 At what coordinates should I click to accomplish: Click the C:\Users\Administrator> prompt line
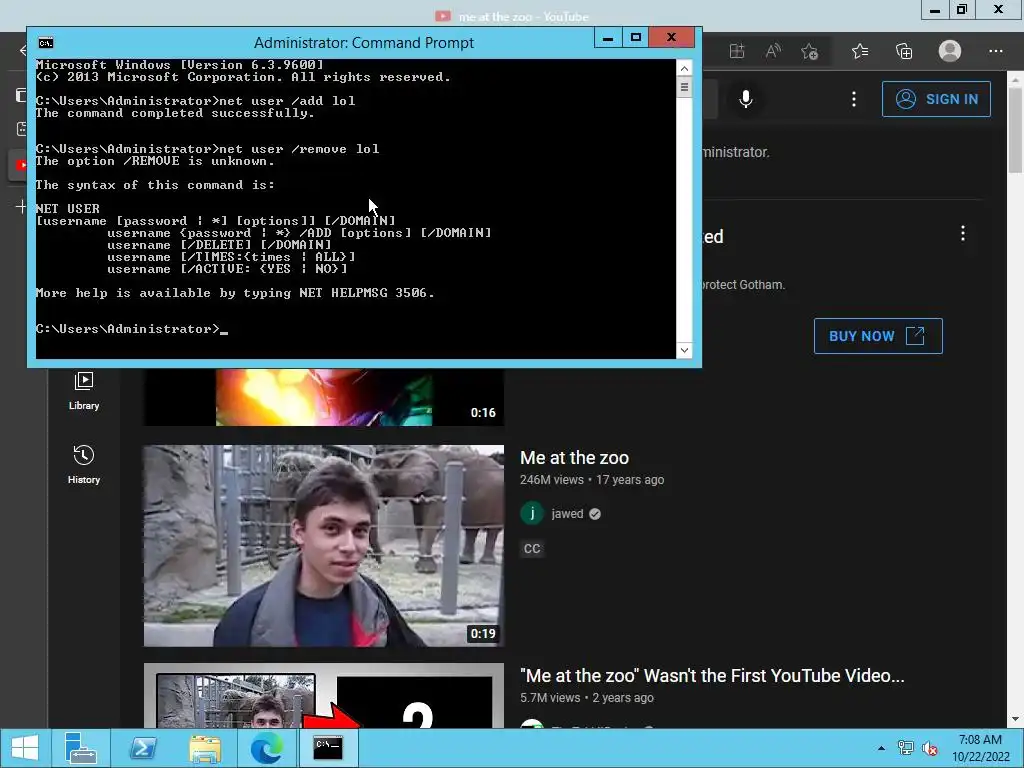(x=132, y=329)
